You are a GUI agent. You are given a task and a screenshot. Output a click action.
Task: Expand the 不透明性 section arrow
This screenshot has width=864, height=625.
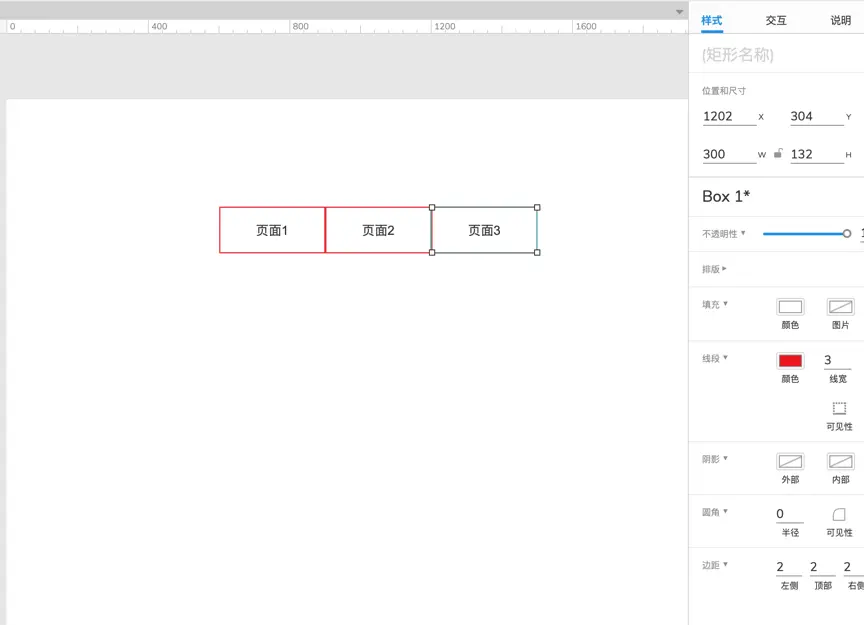coord(743,233)
